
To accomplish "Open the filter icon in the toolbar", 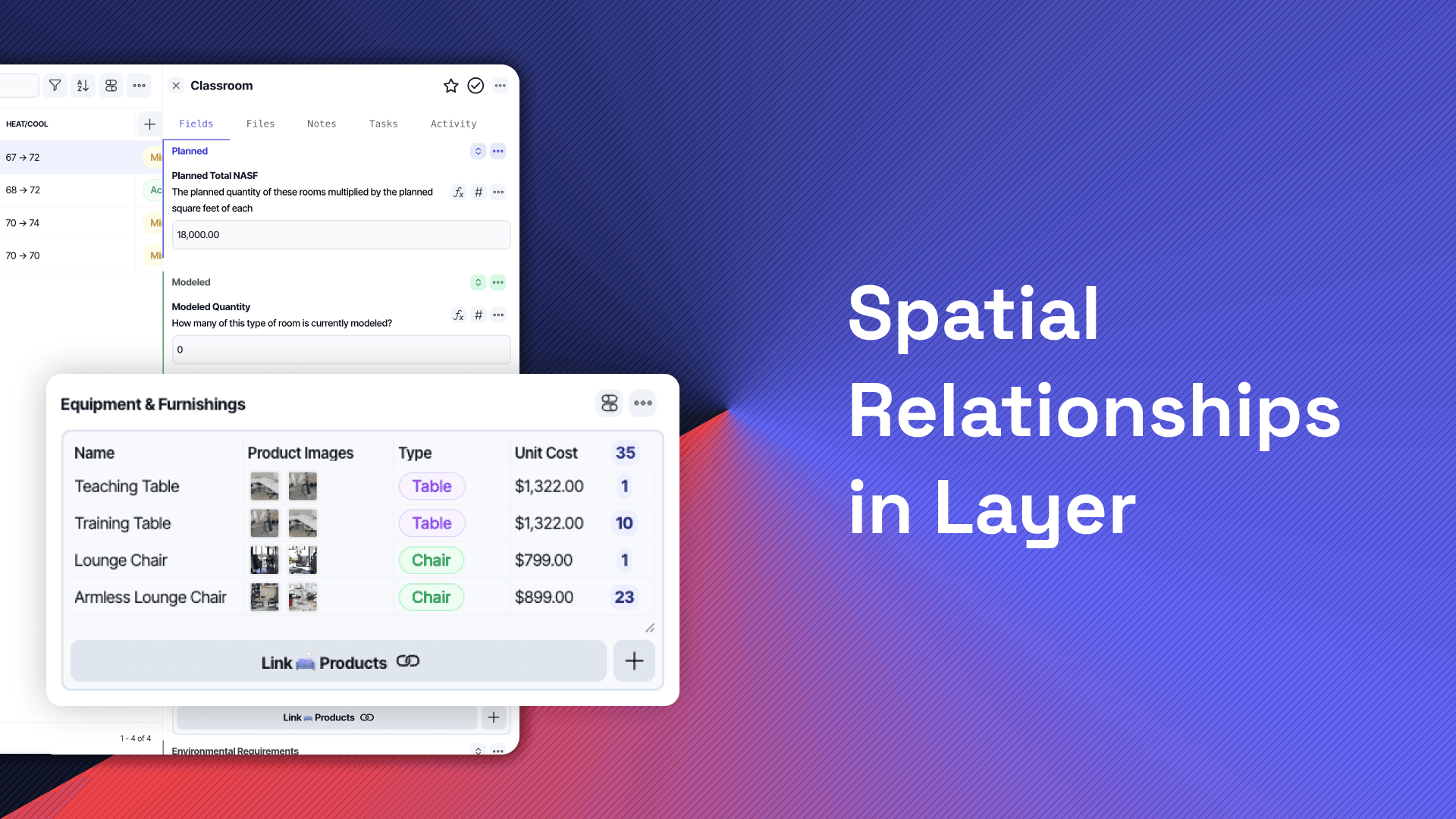I will click(54, 85).
